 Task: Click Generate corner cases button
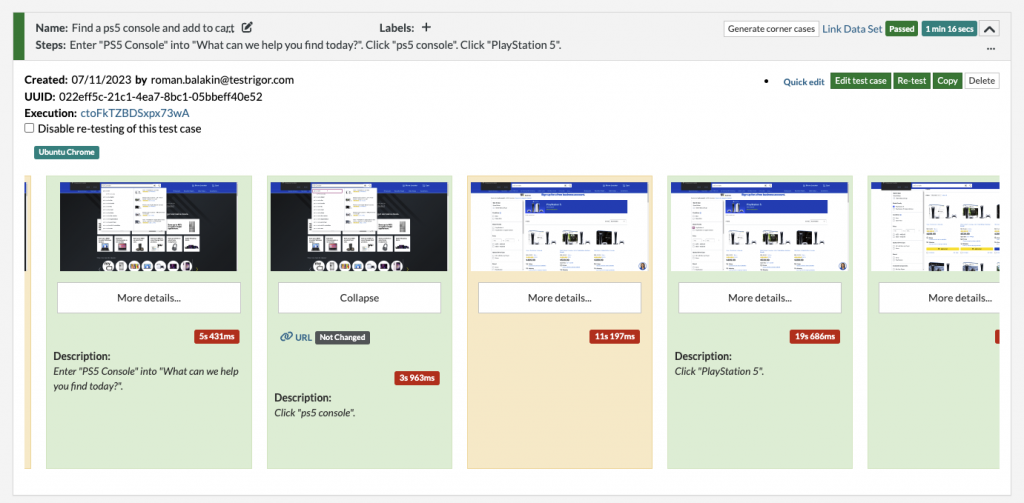[770, 29]
